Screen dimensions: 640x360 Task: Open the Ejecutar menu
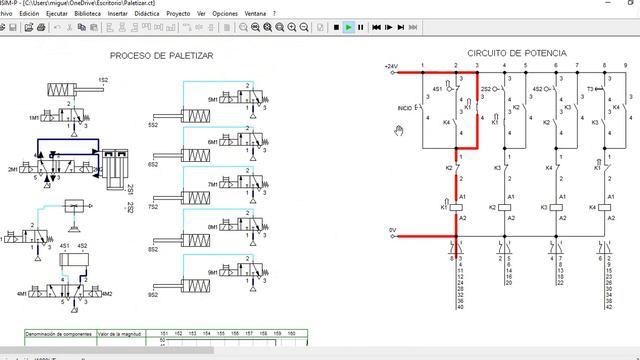click(57, 13)
